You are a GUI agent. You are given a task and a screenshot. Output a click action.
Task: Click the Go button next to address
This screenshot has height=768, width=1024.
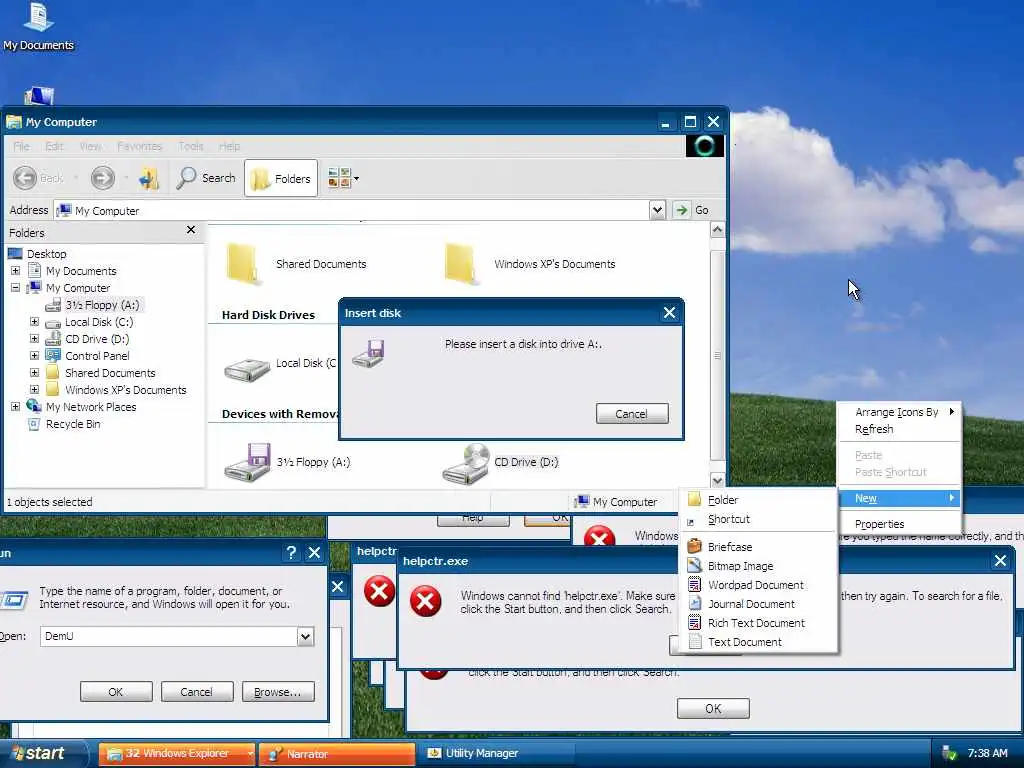click(692, 210)
